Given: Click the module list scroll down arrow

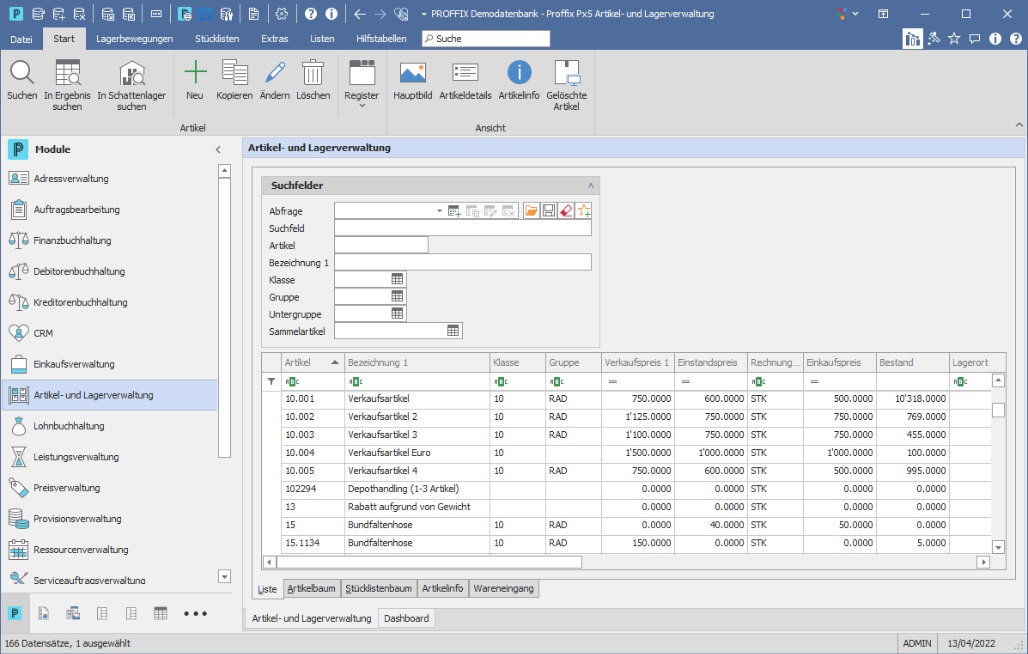Looking at the screenshot, I should point(224,577).
